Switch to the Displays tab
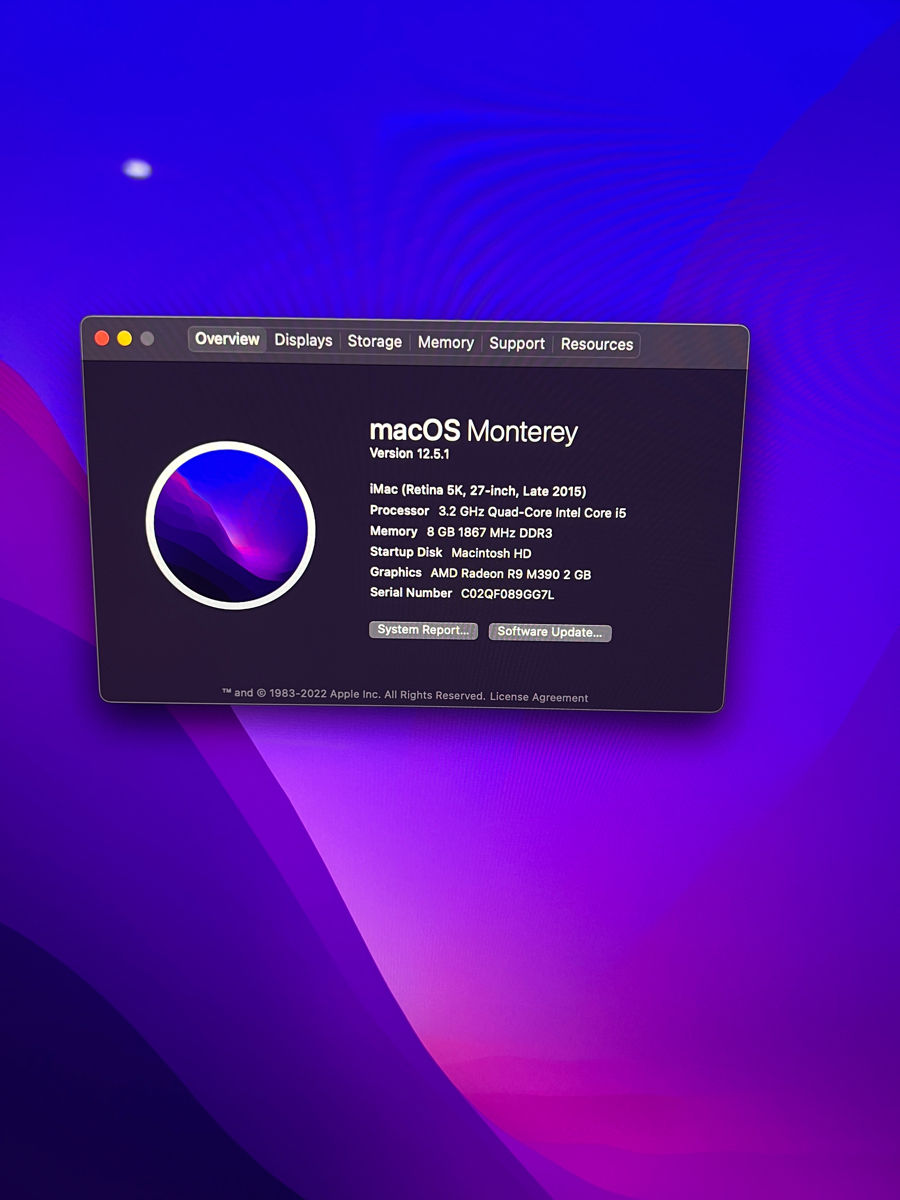The height and width of the screenshot is (1200, 900). point(303,340)
